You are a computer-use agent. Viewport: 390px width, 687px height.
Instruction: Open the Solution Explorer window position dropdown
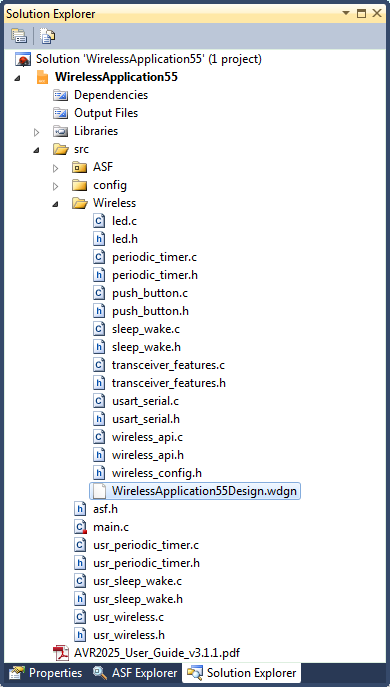pyautogui.click(x=346, y=13)
